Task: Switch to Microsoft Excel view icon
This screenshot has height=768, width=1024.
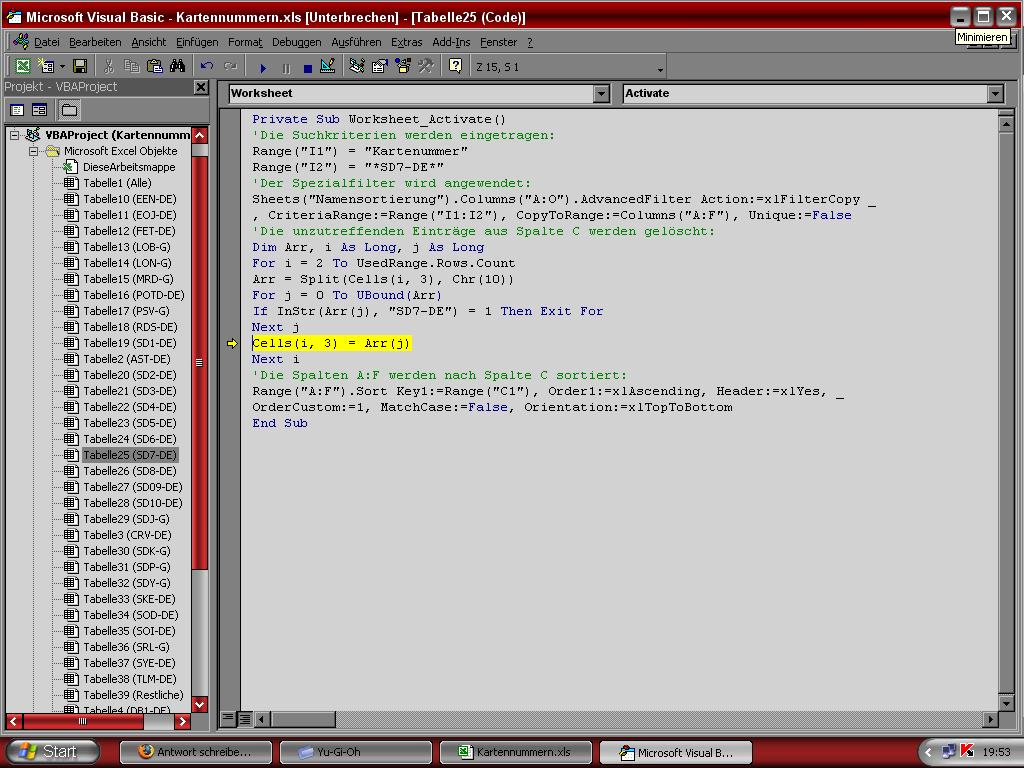Action: coord(23,66)
